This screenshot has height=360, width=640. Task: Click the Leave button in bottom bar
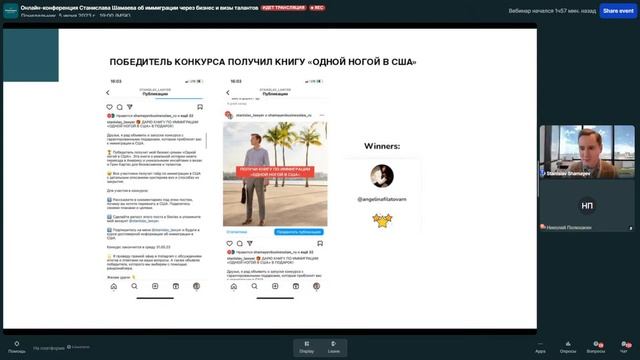point(333,347)
